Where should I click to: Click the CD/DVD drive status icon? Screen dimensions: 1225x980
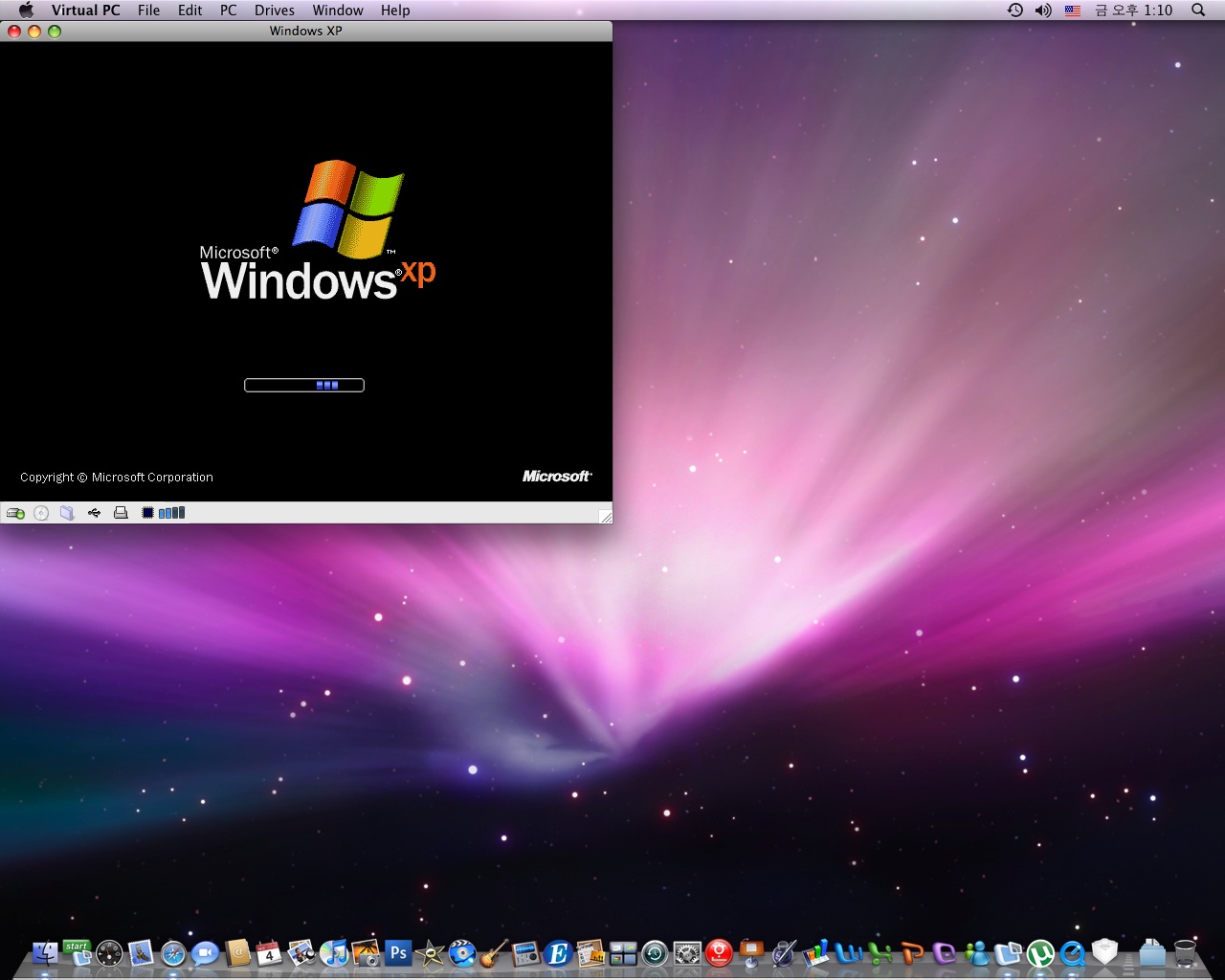(x=41, y=513)
